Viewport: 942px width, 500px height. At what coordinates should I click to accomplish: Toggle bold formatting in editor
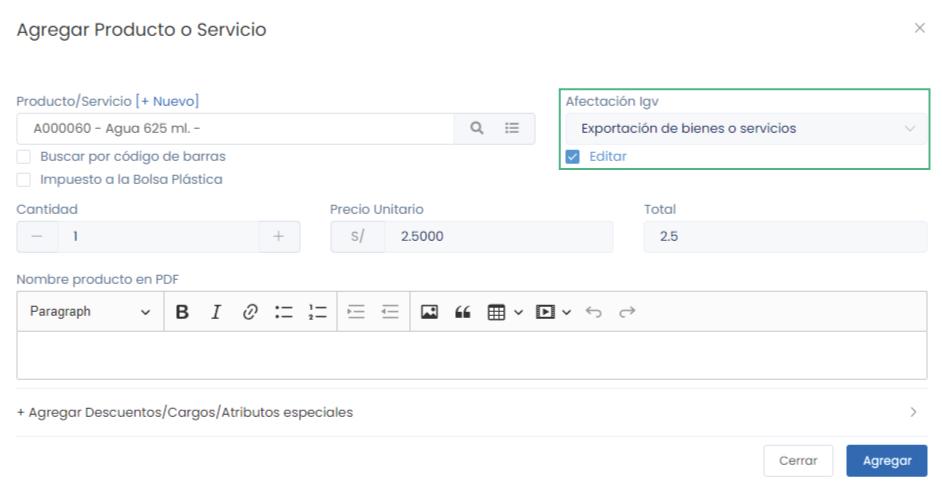[182, 312]
